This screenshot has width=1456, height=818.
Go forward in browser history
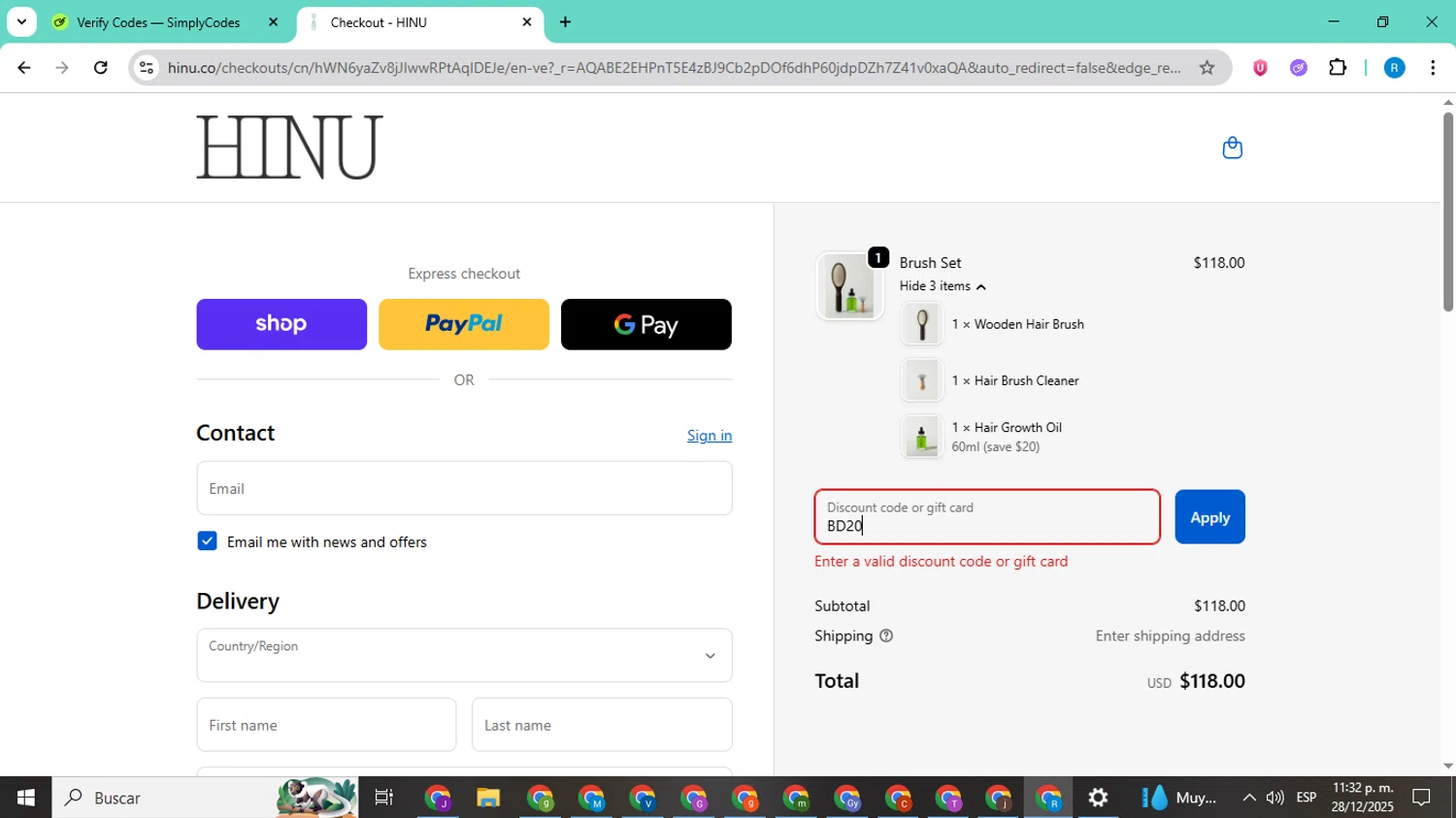(x=62, y=68)
